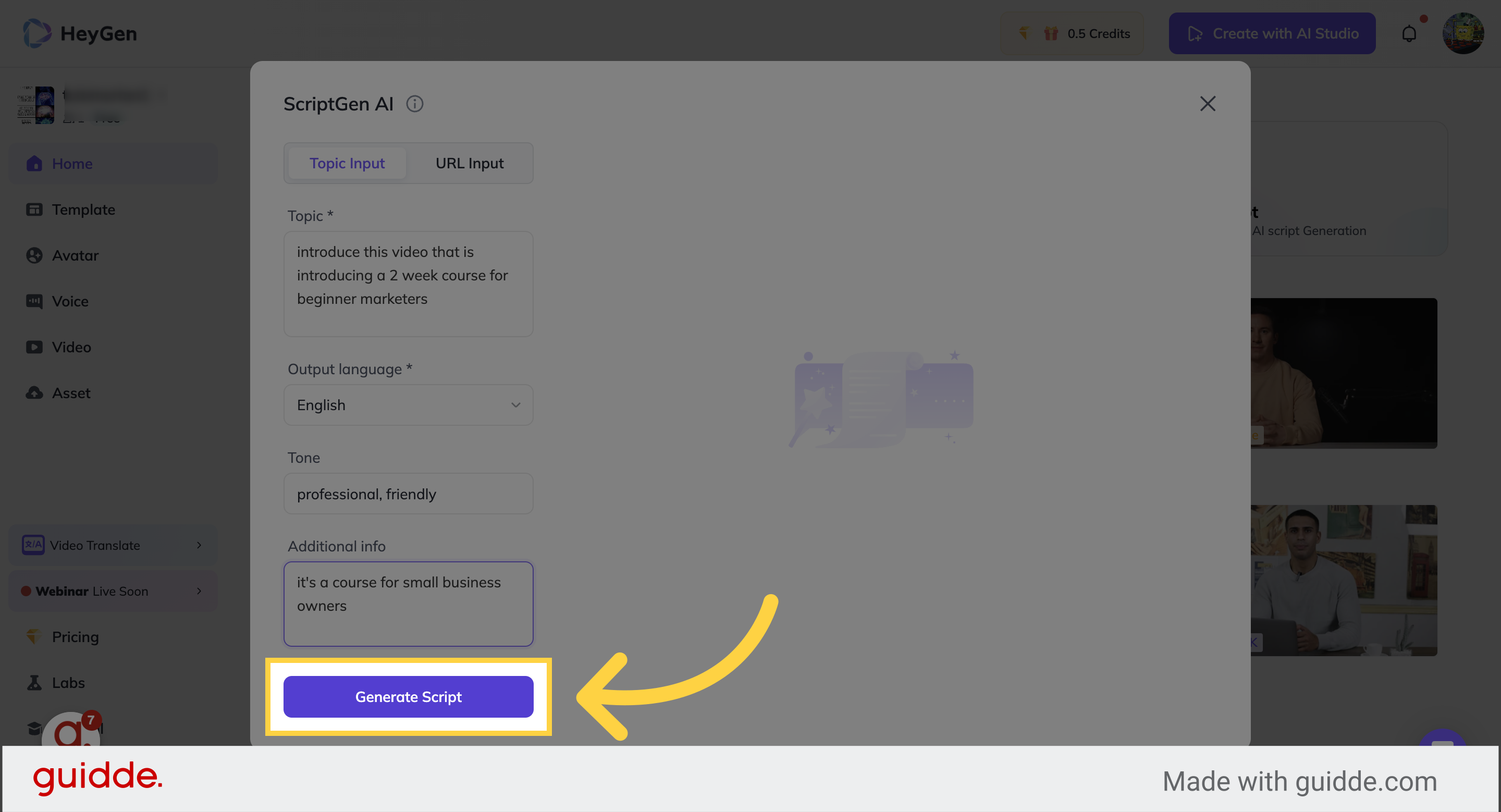Open the notifications bell
The height and width of the screenshot is (812, 1501).
[x=1409, y=34]
